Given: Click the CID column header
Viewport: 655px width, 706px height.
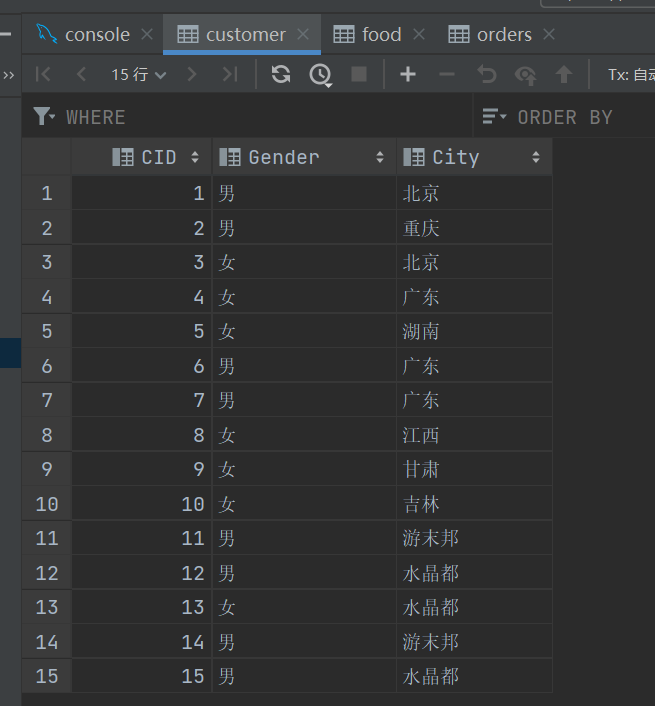Looking at the screenshot, I should (x=141, y=157).
